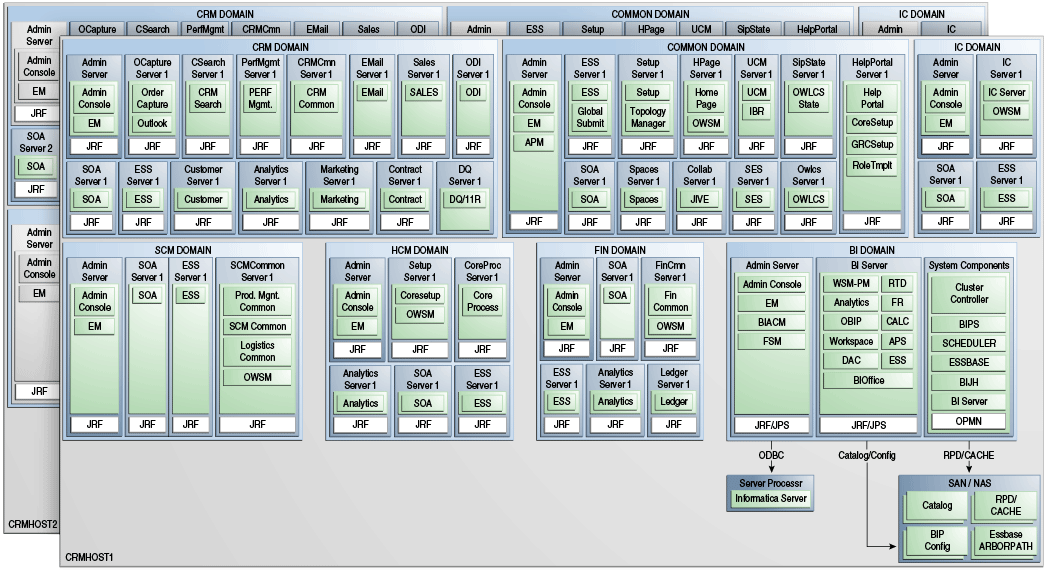Viewport: 1048px width, 570px height.
Task: Select the HelpPortal header on CRMHOST2 layer
Action: [817, 29]
